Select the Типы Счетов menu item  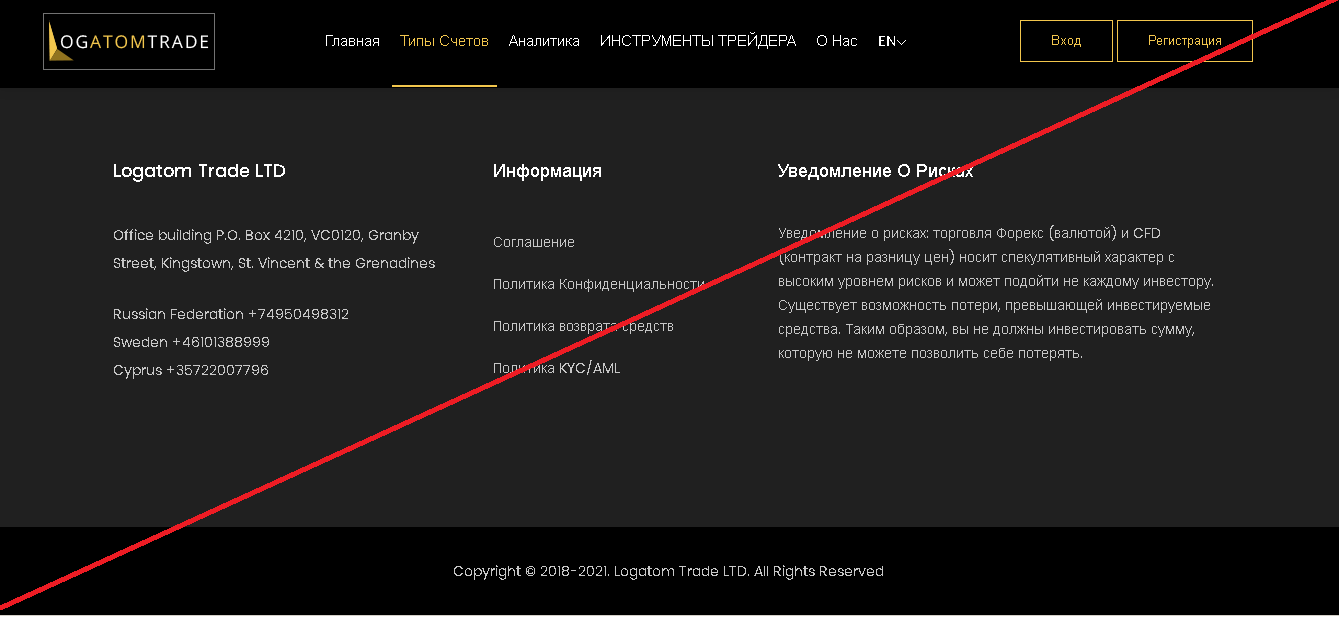(x=444, y=42)
